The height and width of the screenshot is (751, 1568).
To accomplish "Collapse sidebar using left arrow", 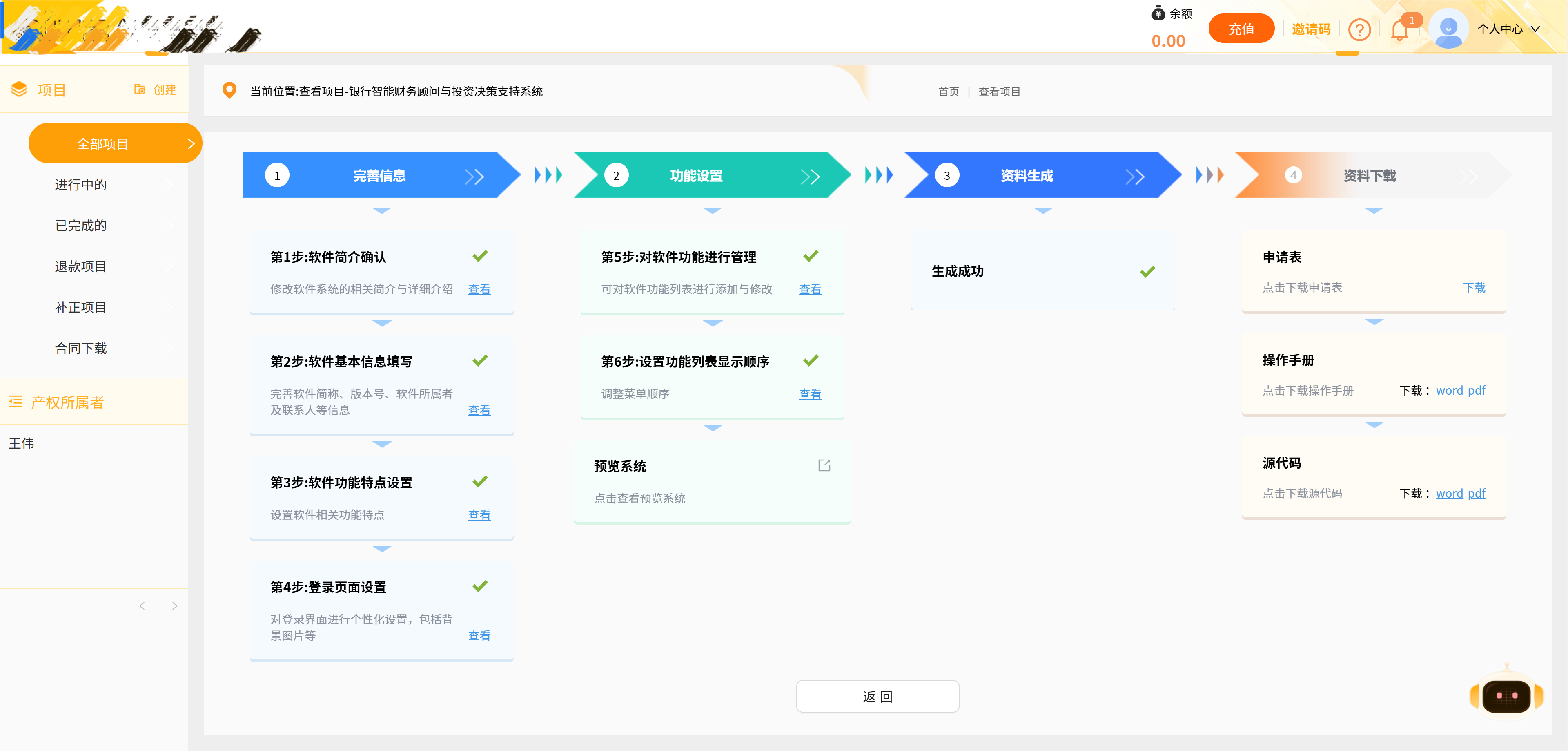I will pyautogui.click(x=142, y=606).
